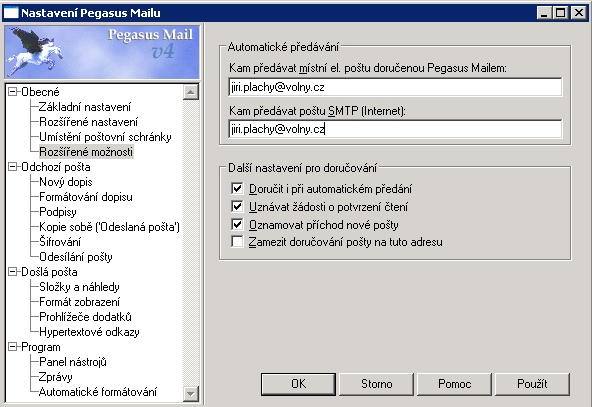Disable 'Oznamovat příchod nové pošty' option

237,225
